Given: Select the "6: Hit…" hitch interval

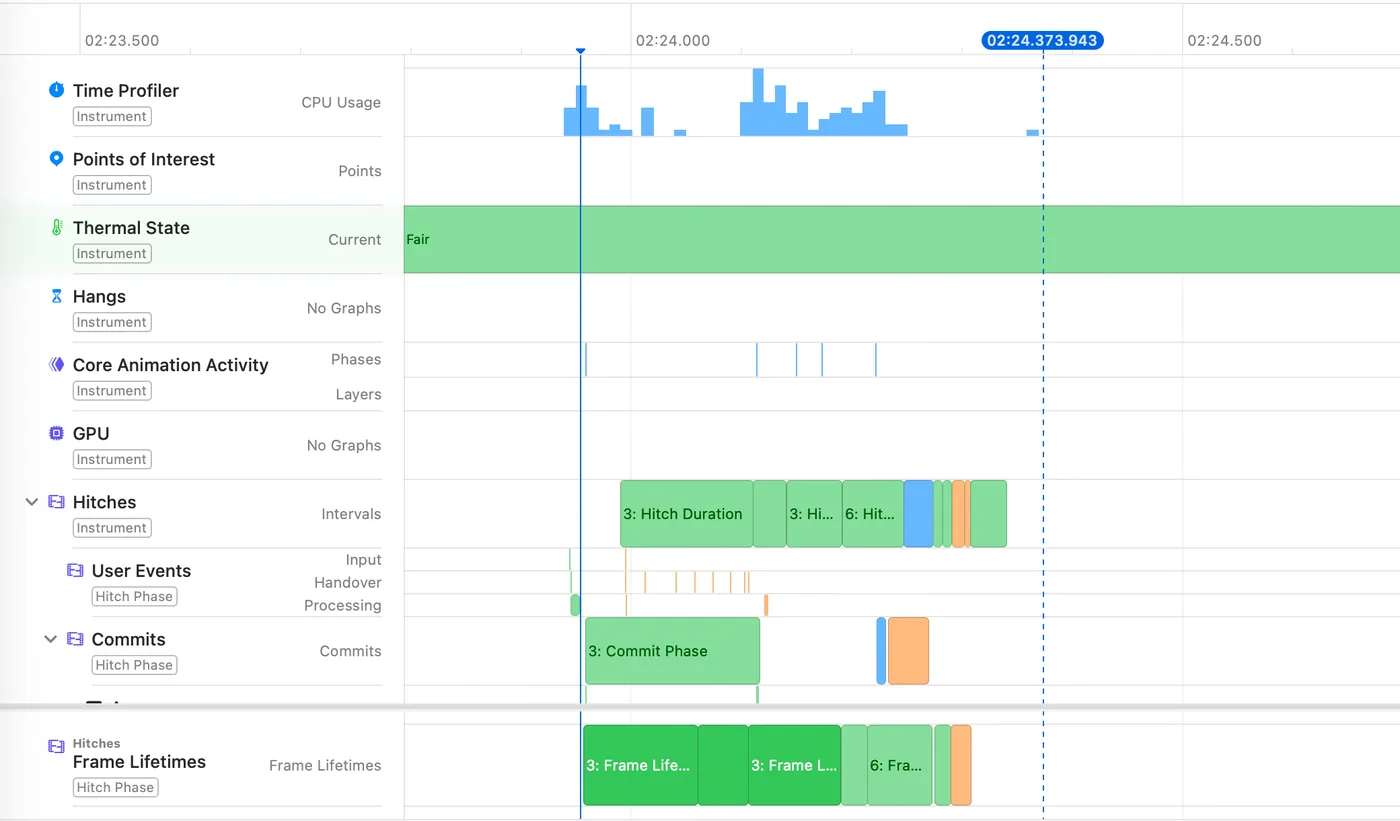Looking at the screenshot, I should point(873,514).
